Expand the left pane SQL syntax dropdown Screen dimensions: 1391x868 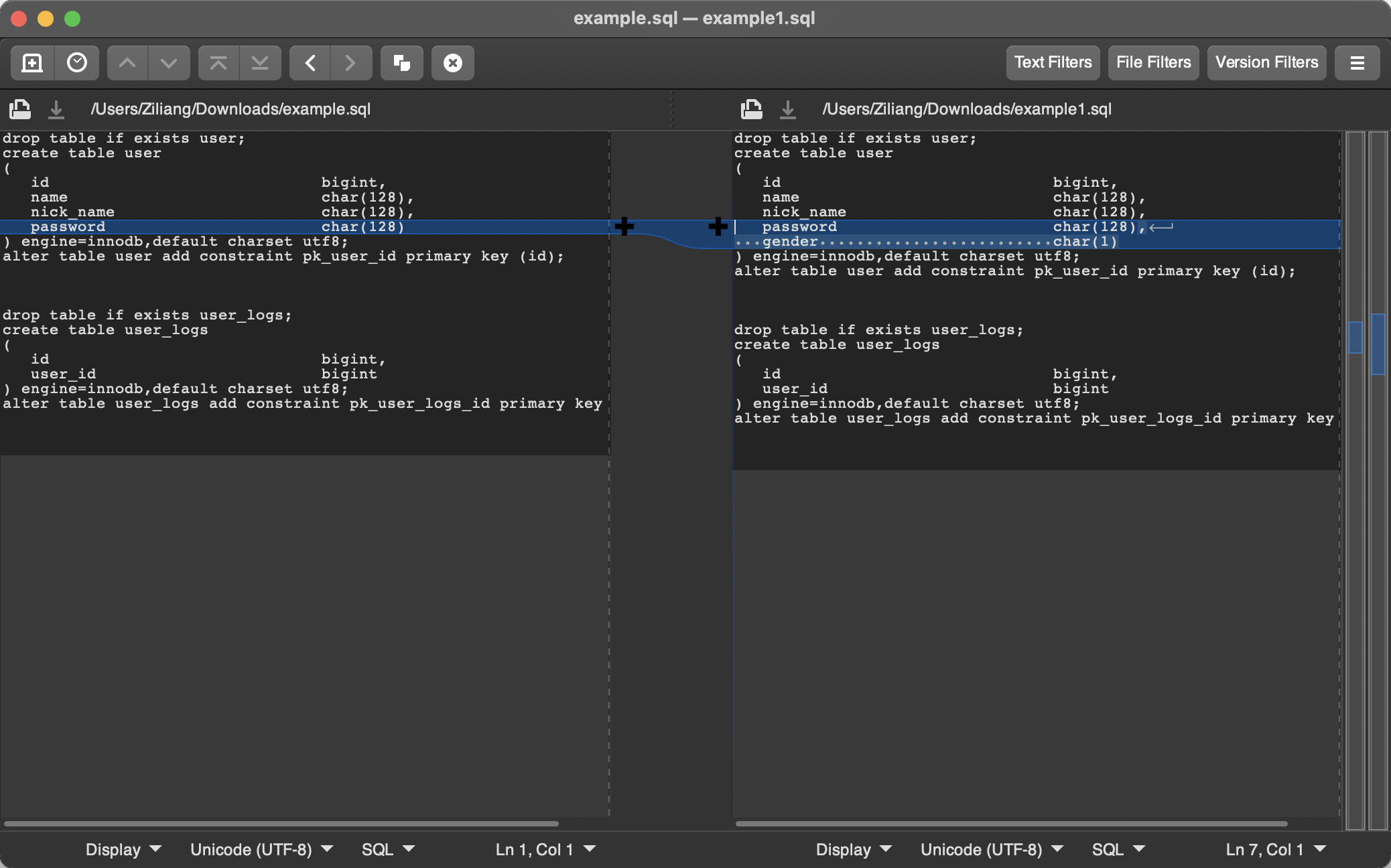point(388,849)
